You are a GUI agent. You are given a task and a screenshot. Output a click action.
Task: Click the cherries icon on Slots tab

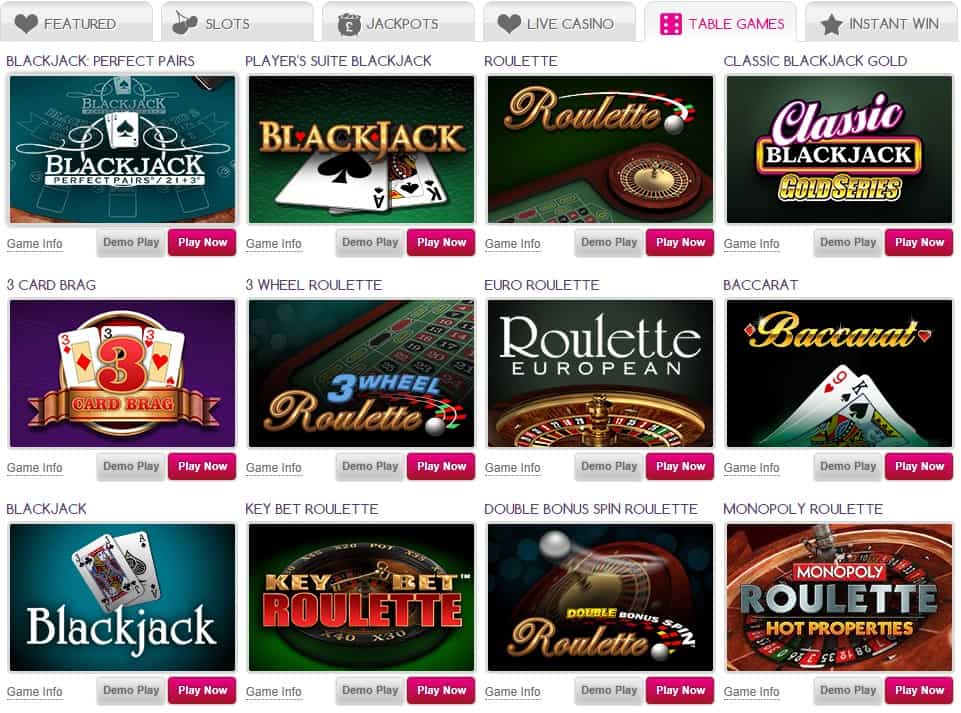pos(185,23)
